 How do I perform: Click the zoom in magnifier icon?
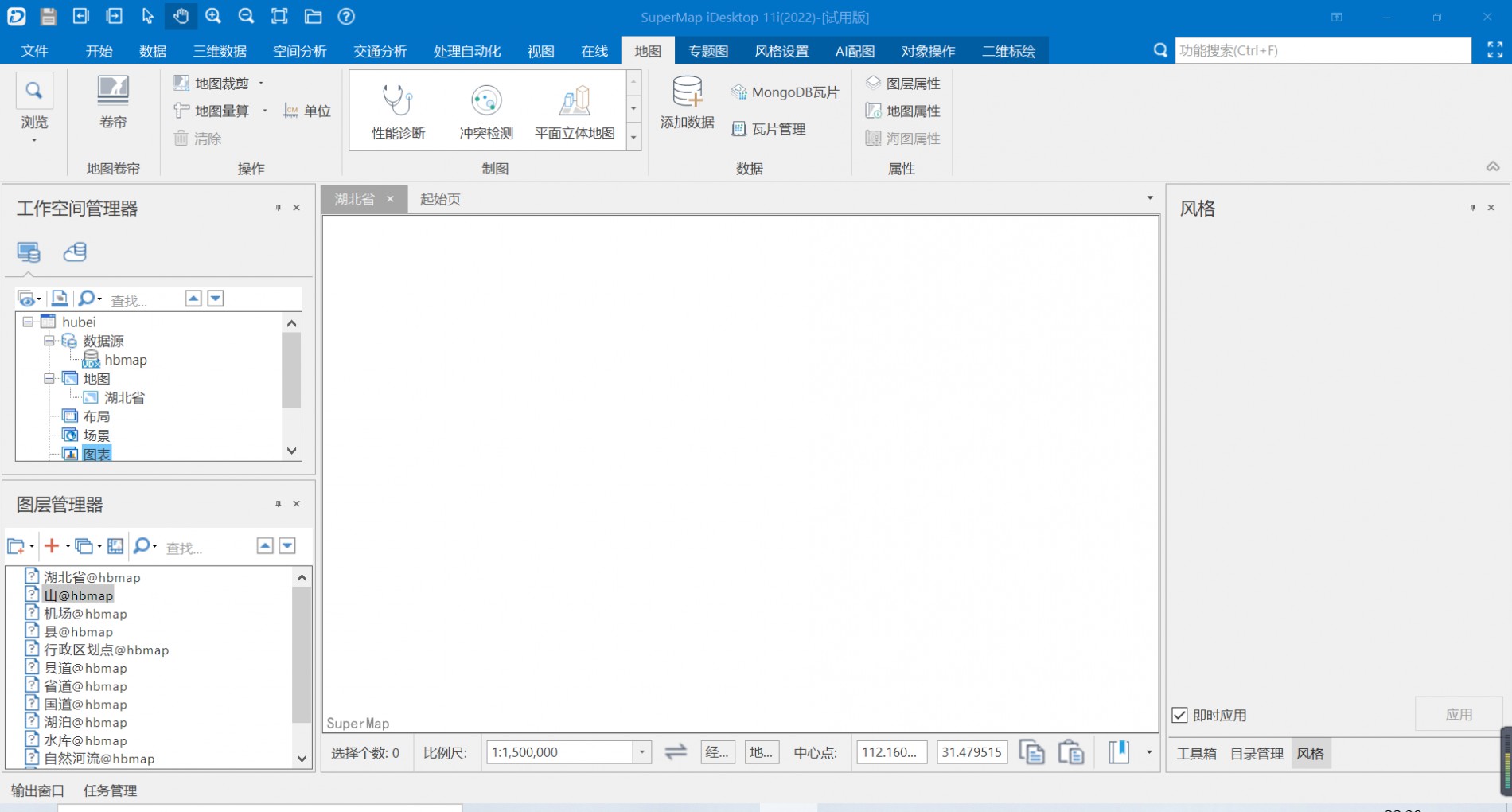pyautogui.click(x=213, y=16)
